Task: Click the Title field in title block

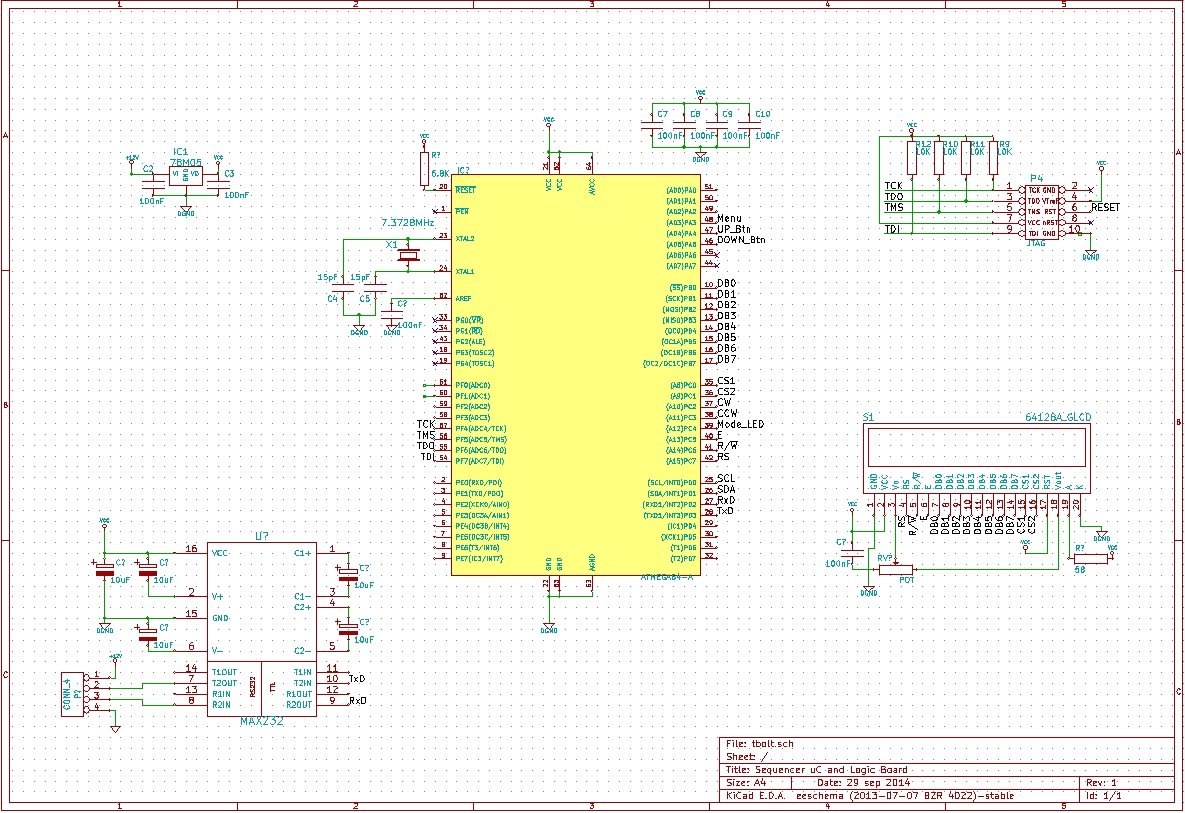Action: click(x=815, y=769)
